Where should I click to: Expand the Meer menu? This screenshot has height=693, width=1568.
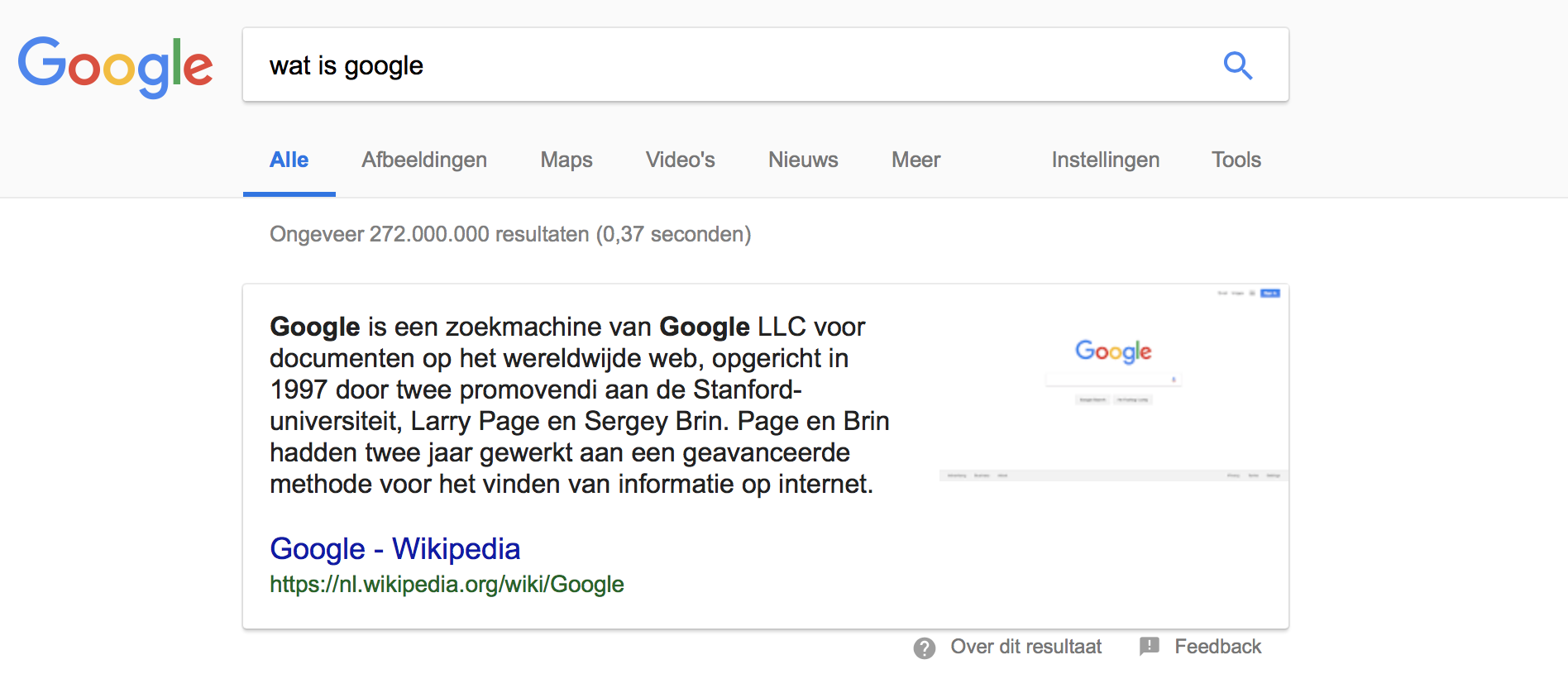coord(915,160)
